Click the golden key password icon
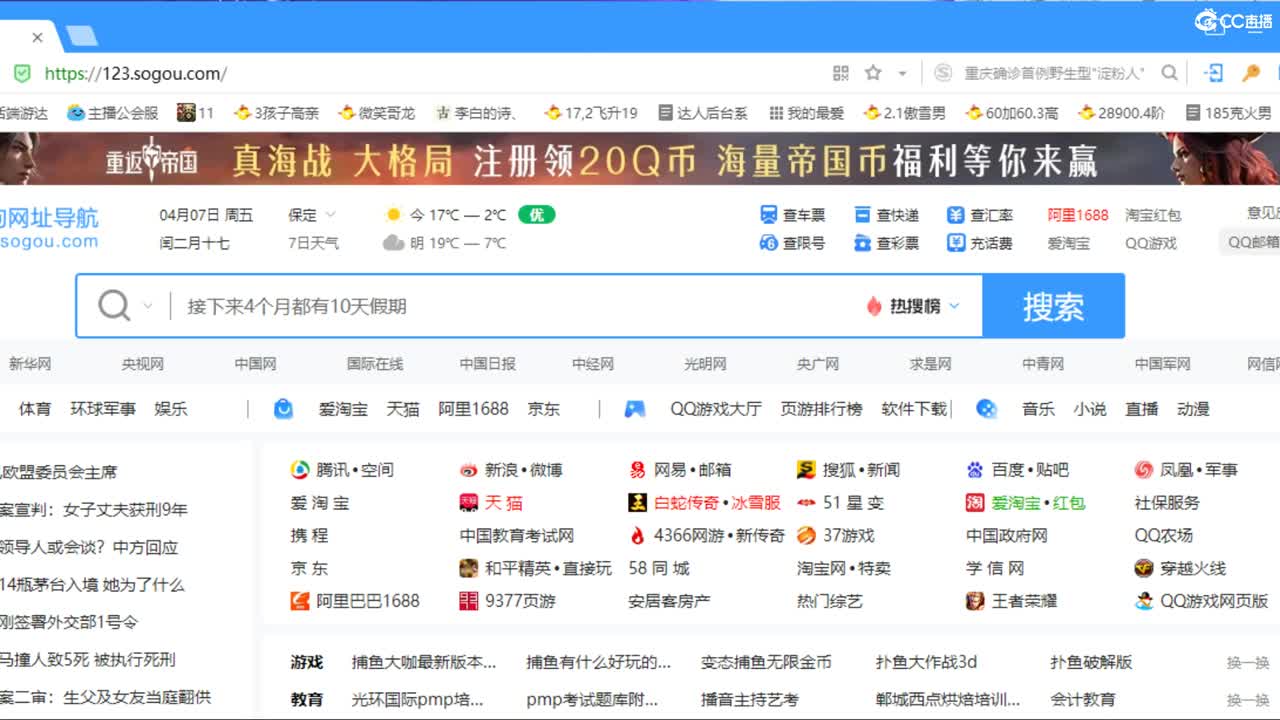Viewport: 1280px width, 720px height. pyautogui.click(x=1251, y=73)
